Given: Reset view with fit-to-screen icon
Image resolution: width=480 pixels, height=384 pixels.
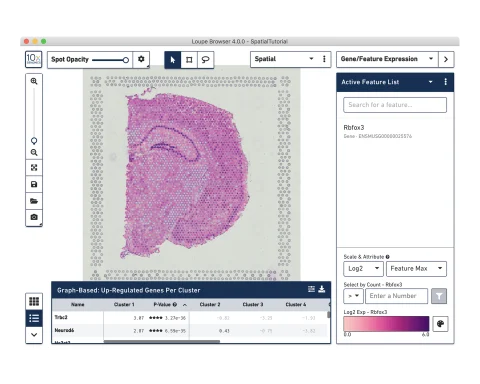Looking at the screenshot, I should tap(34, 168).
